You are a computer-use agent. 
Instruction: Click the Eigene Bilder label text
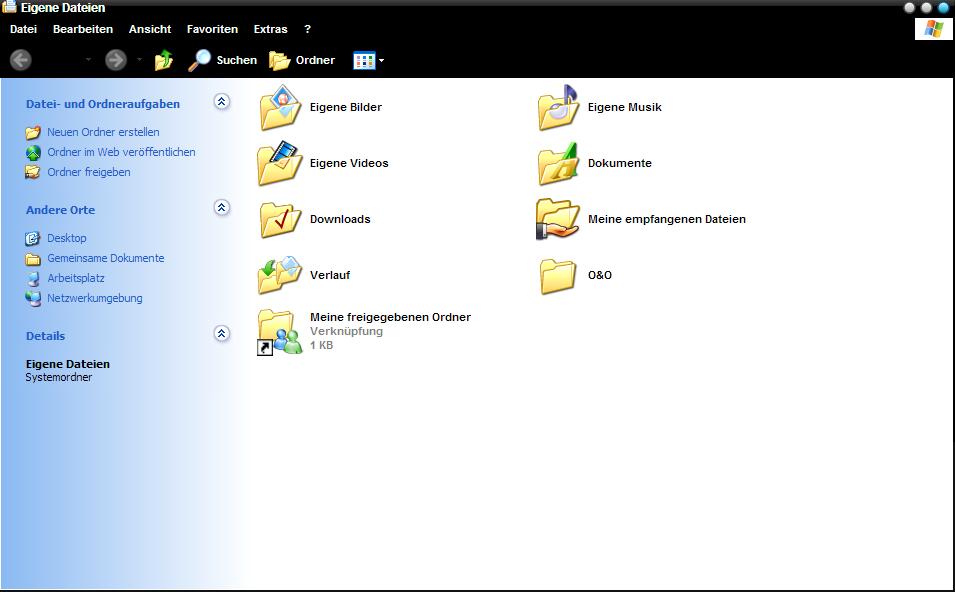coord(346,107)
